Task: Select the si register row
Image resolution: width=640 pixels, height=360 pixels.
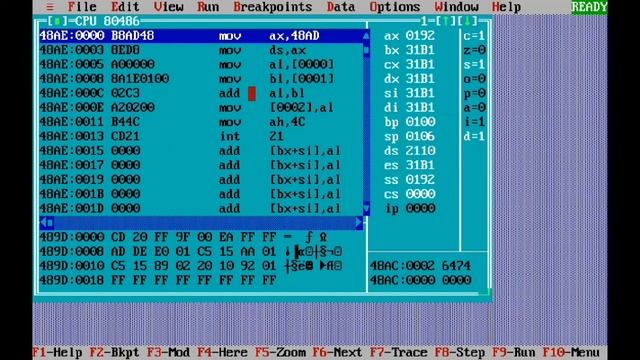Action: point(409,93)
